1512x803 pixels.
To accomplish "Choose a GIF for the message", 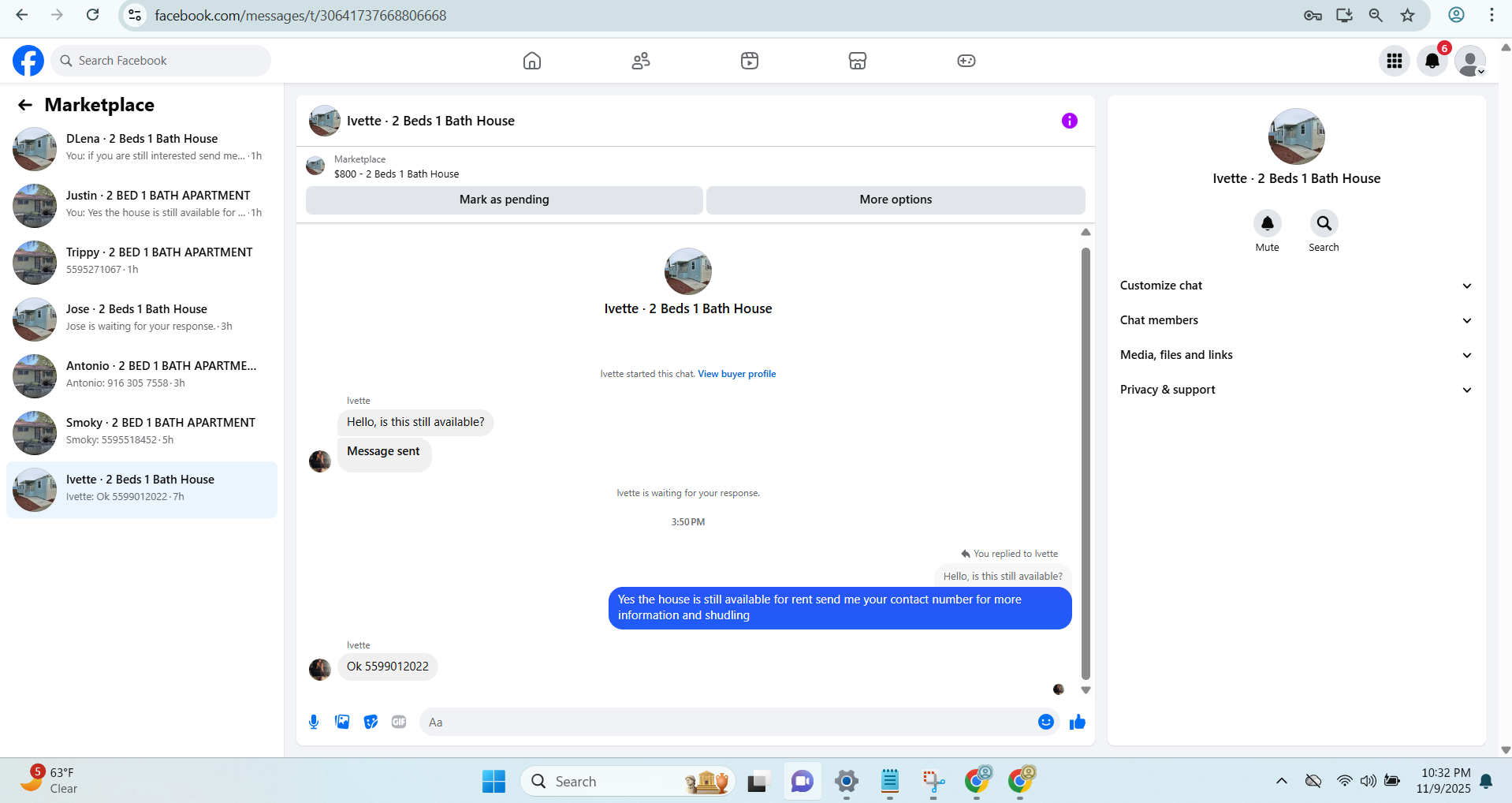I will pos(399,722).
